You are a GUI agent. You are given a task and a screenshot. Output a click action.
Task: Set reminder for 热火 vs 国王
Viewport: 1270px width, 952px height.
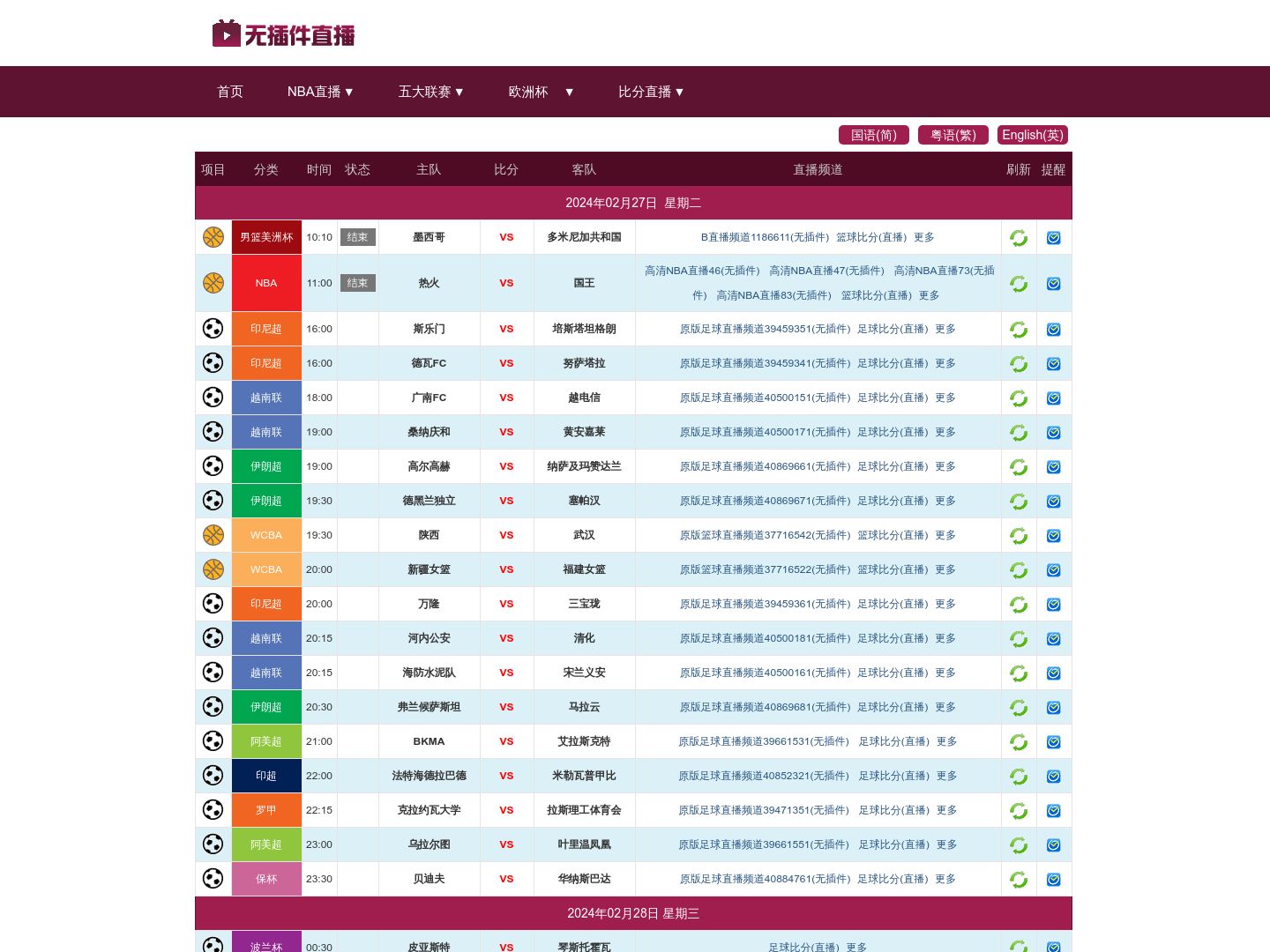point(1054,284)
